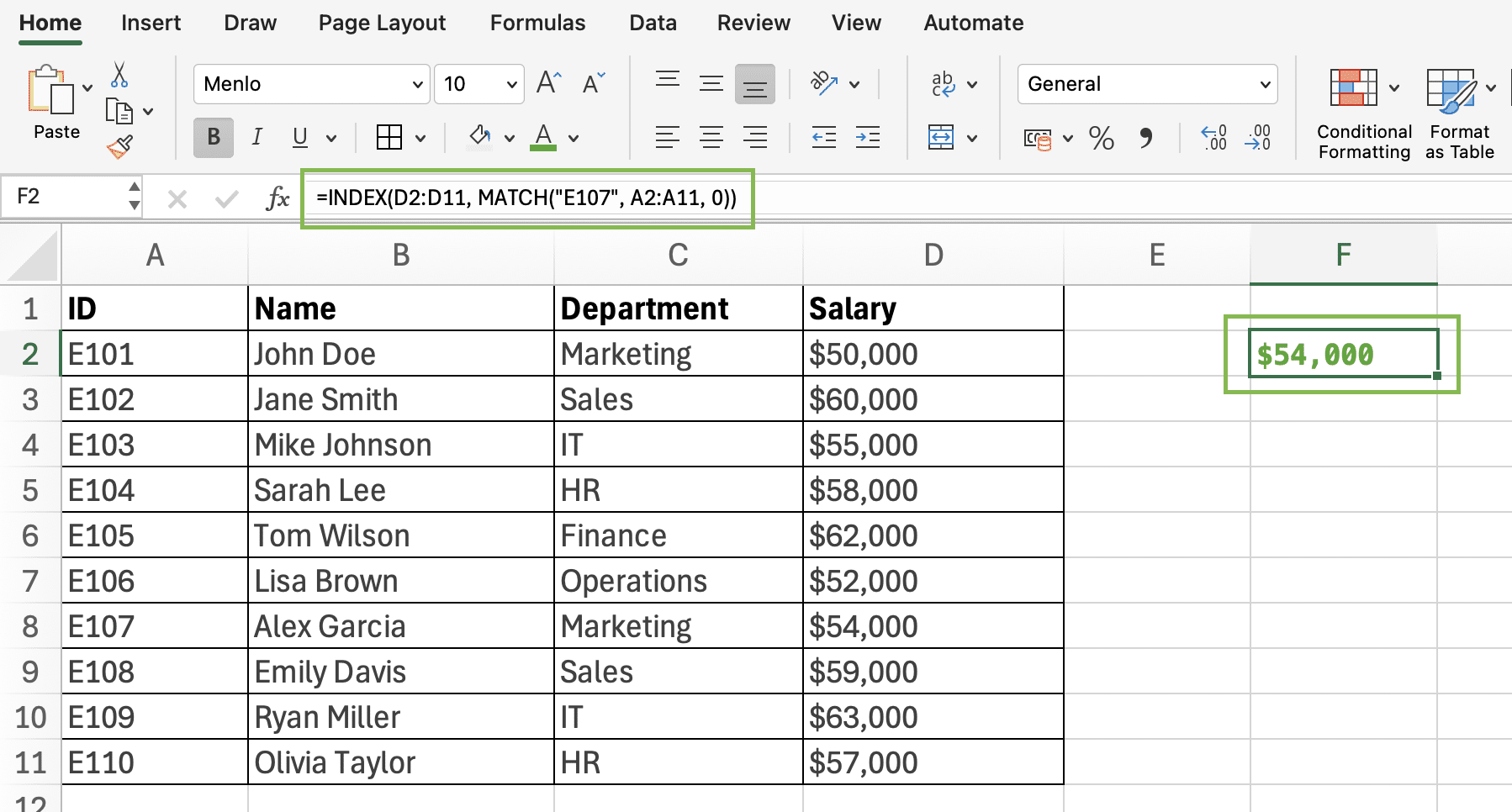Screen dimensions: 1512x812
Task: Open Format as Table
Action: (1460, 115)
